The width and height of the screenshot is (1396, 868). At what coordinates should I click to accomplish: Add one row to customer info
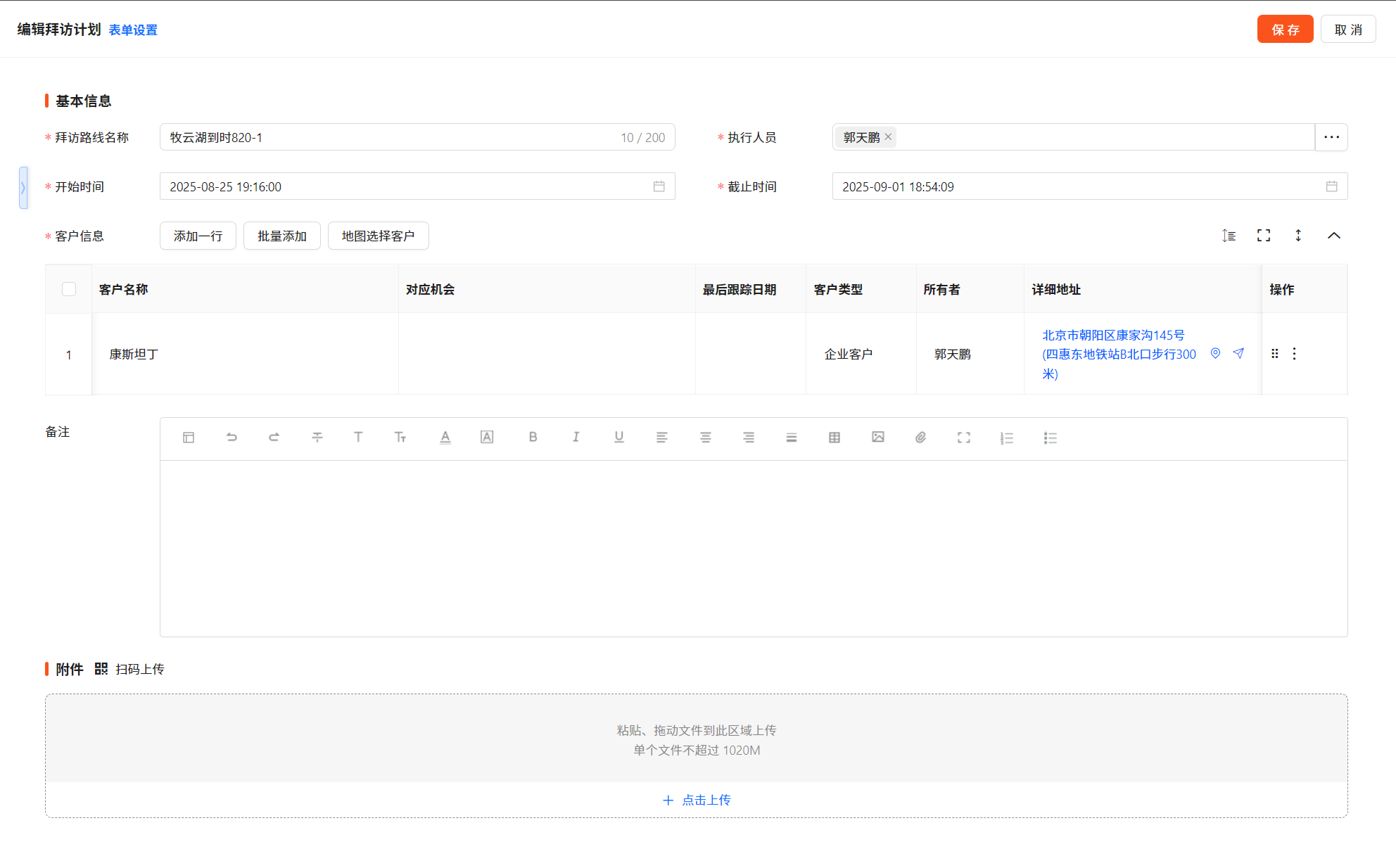pos(198,236)
